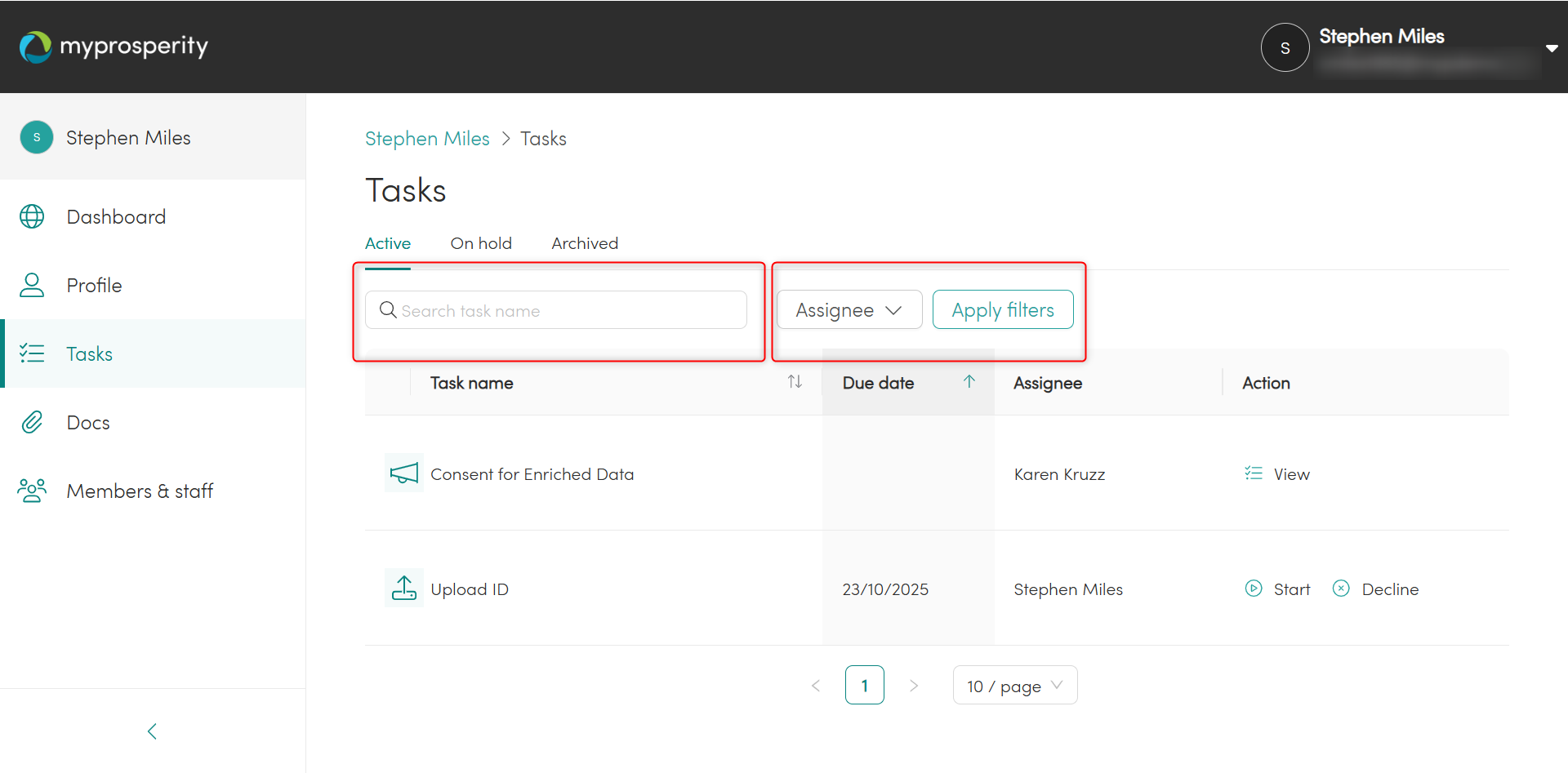Click the megaphone icon for Consent task
The width and height of the screenshot is (1568, 773).
[x=404, y=473]
